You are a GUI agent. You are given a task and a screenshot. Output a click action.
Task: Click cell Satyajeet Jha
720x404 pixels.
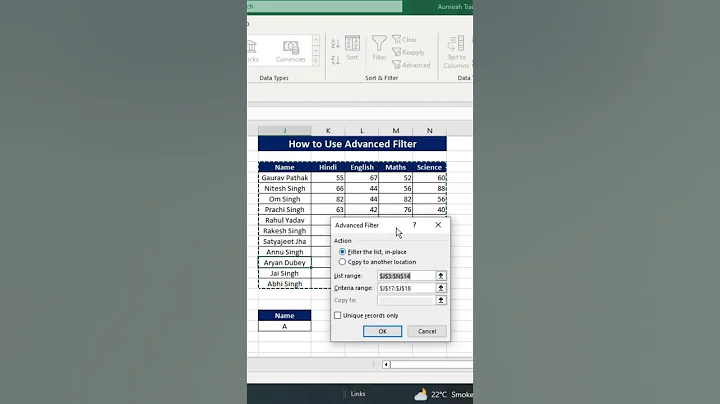click(285, 241)
